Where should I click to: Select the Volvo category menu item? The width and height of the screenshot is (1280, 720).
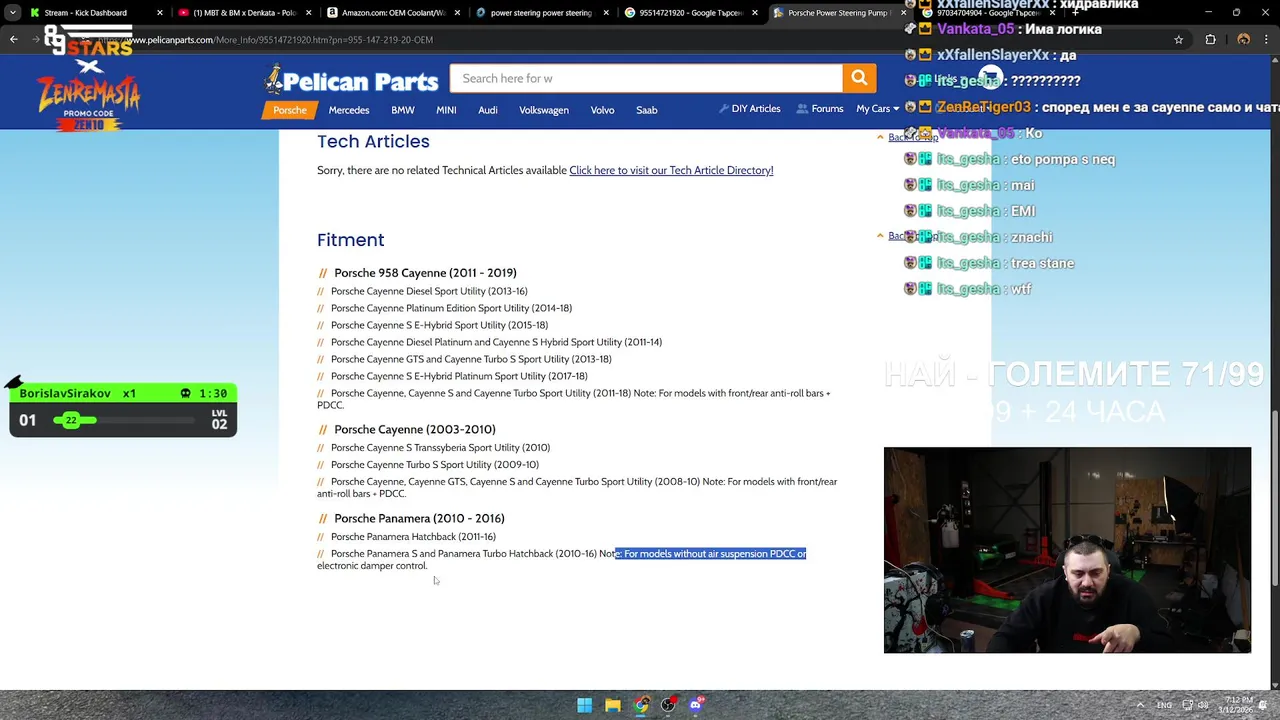(602, 110)
